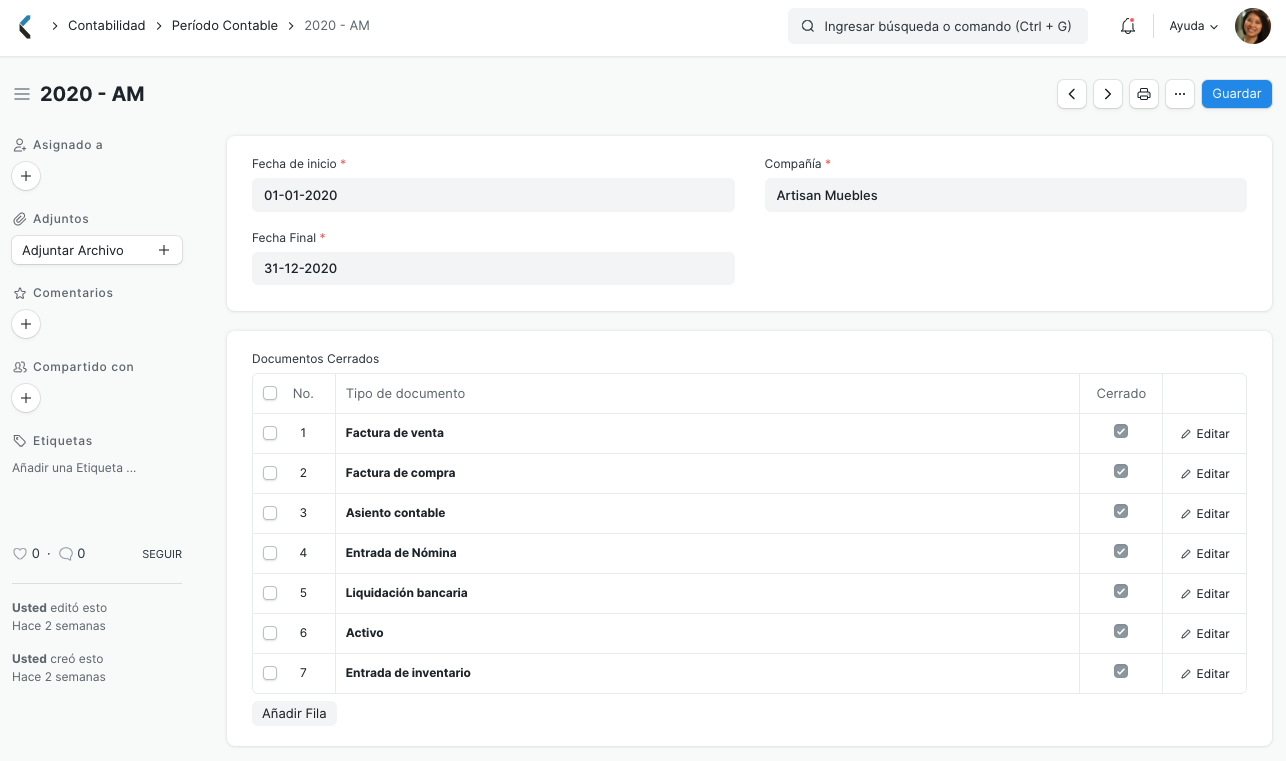Click the 2020 - AM breadcrumb

click(337, 26)
